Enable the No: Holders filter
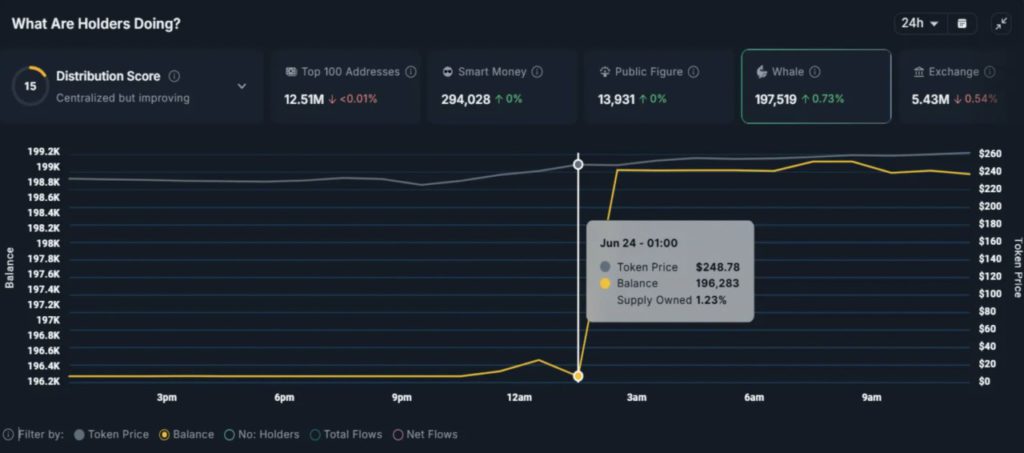Screen dimensions: 1024x453 [263, 435]
